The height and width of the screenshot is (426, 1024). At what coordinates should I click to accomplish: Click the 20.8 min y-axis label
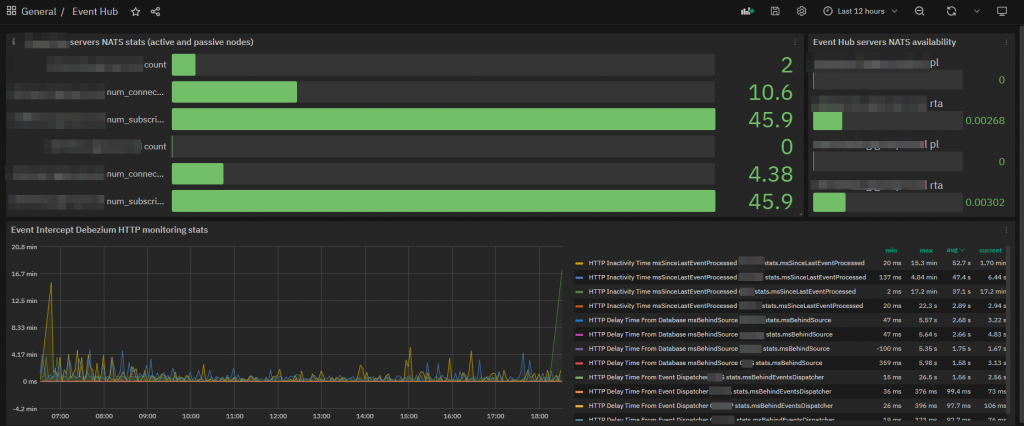pos(23,246)
